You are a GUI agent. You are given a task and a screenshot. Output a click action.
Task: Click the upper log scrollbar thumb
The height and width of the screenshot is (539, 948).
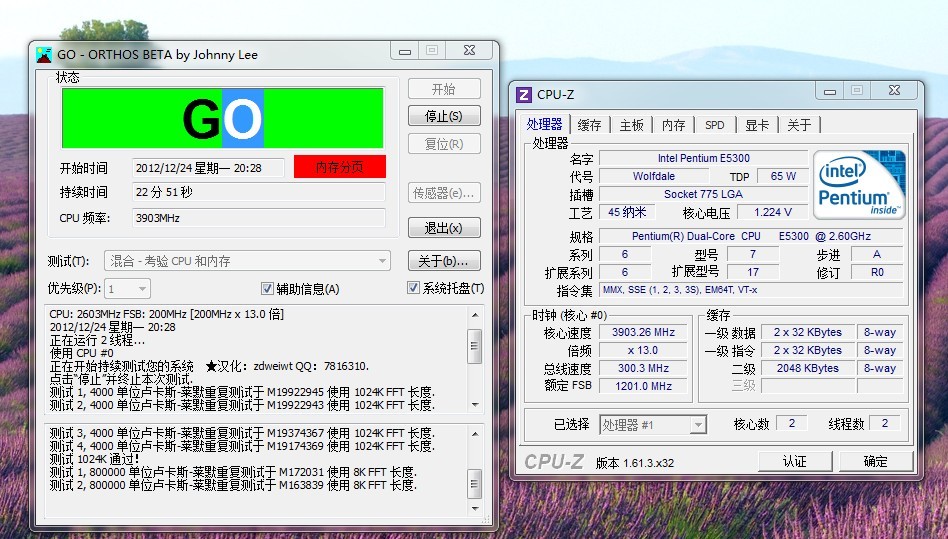pos(475,346)
